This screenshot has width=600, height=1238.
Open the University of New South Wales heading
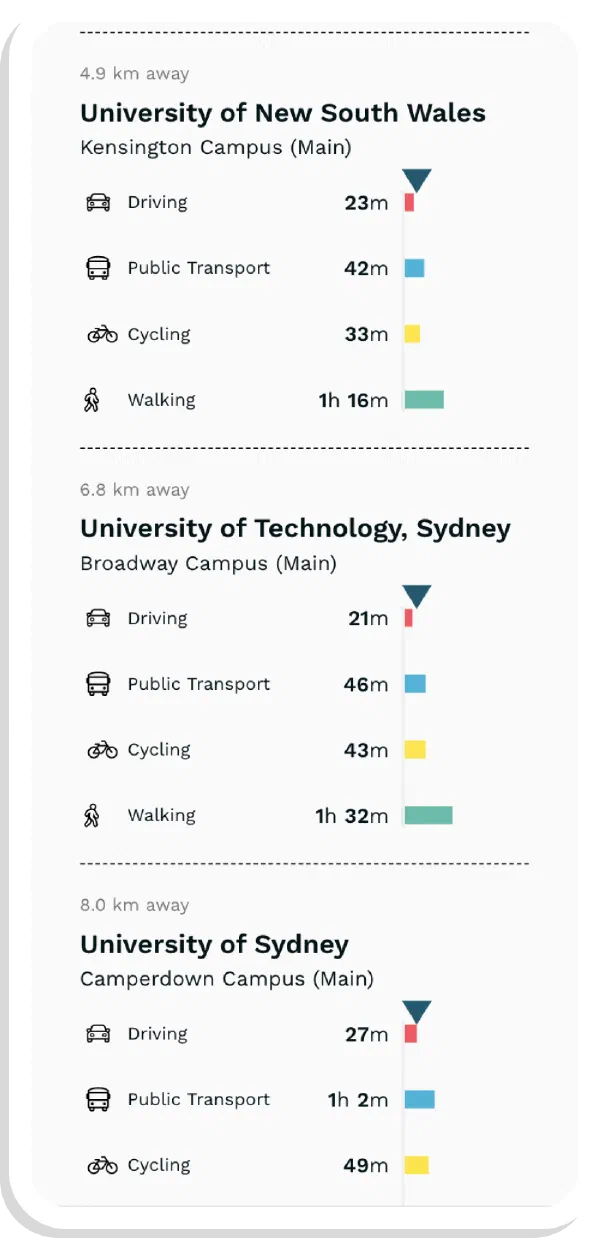click(x=283, y=112)
